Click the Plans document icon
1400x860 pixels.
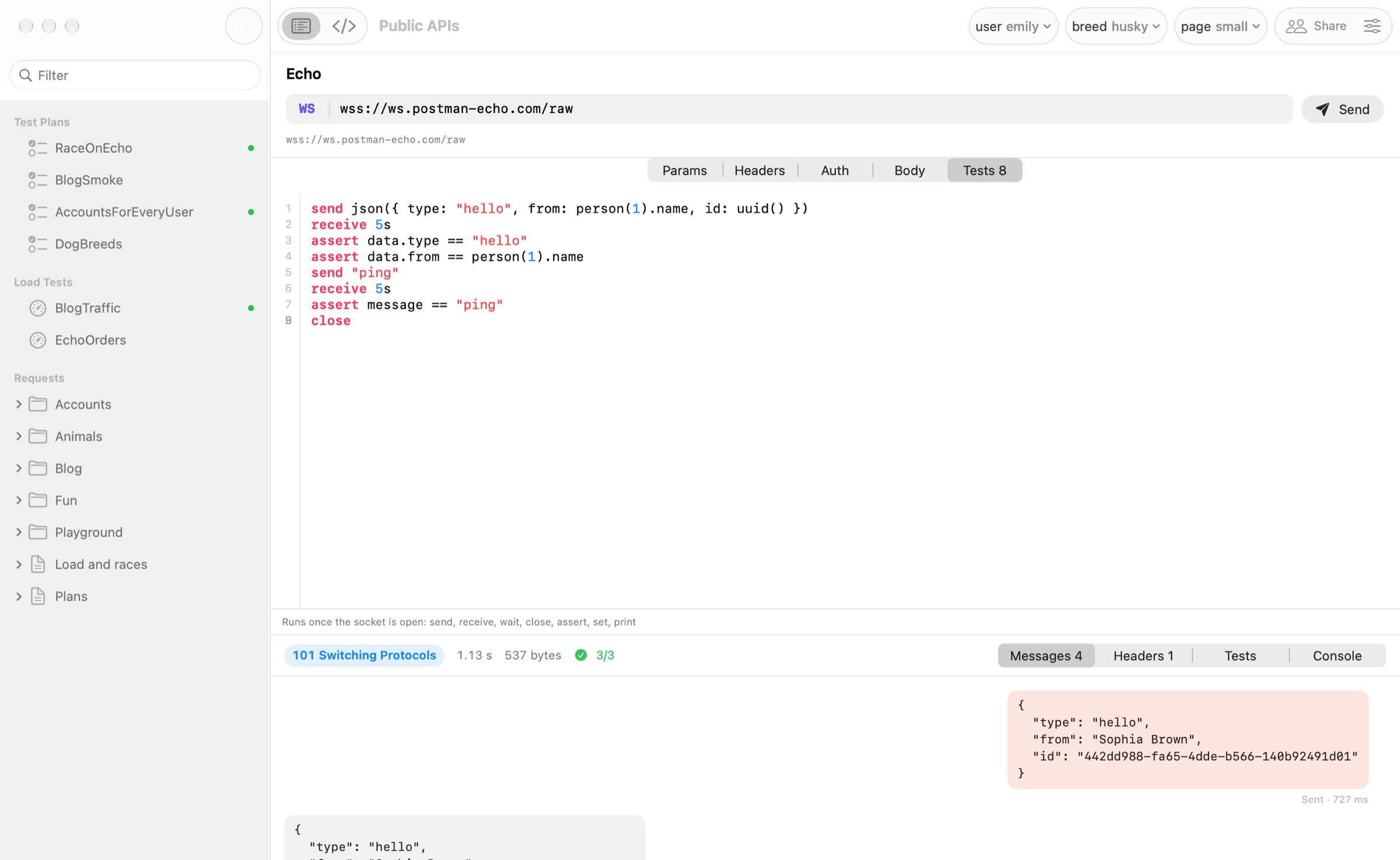(x=38, y=596)
